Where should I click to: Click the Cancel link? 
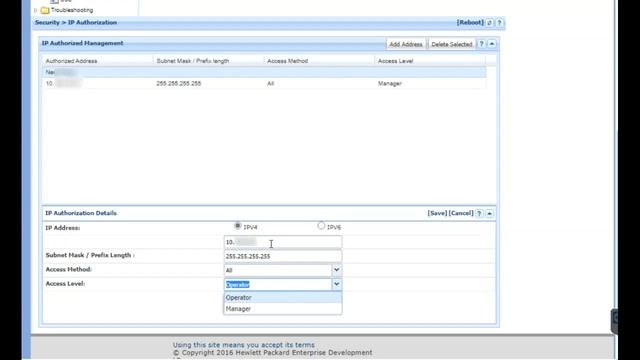coord(461,213)
